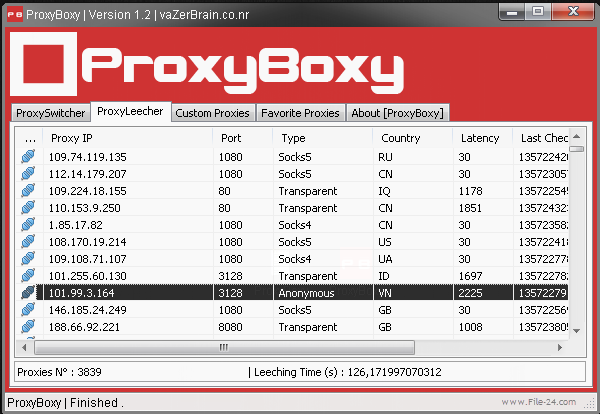The image size is (600, 414).
Task: Click the latency value 1697
Action: (470, 276)
